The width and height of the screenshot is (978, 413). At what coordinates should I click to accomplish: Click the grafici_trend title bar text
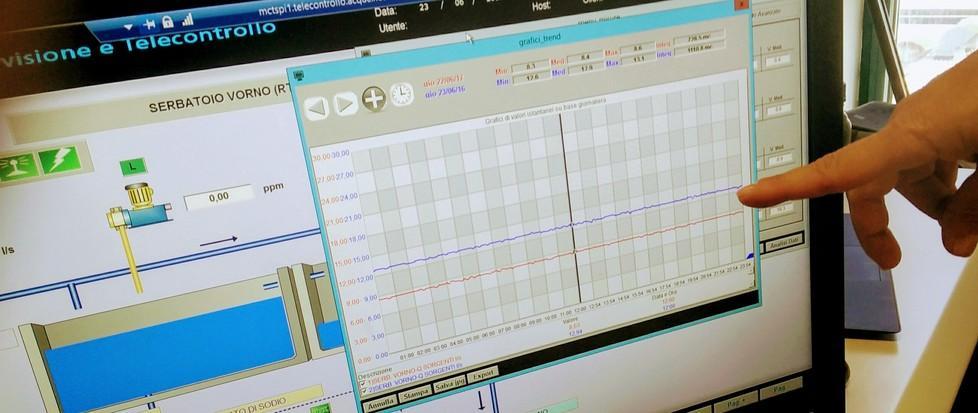(540, 40)
